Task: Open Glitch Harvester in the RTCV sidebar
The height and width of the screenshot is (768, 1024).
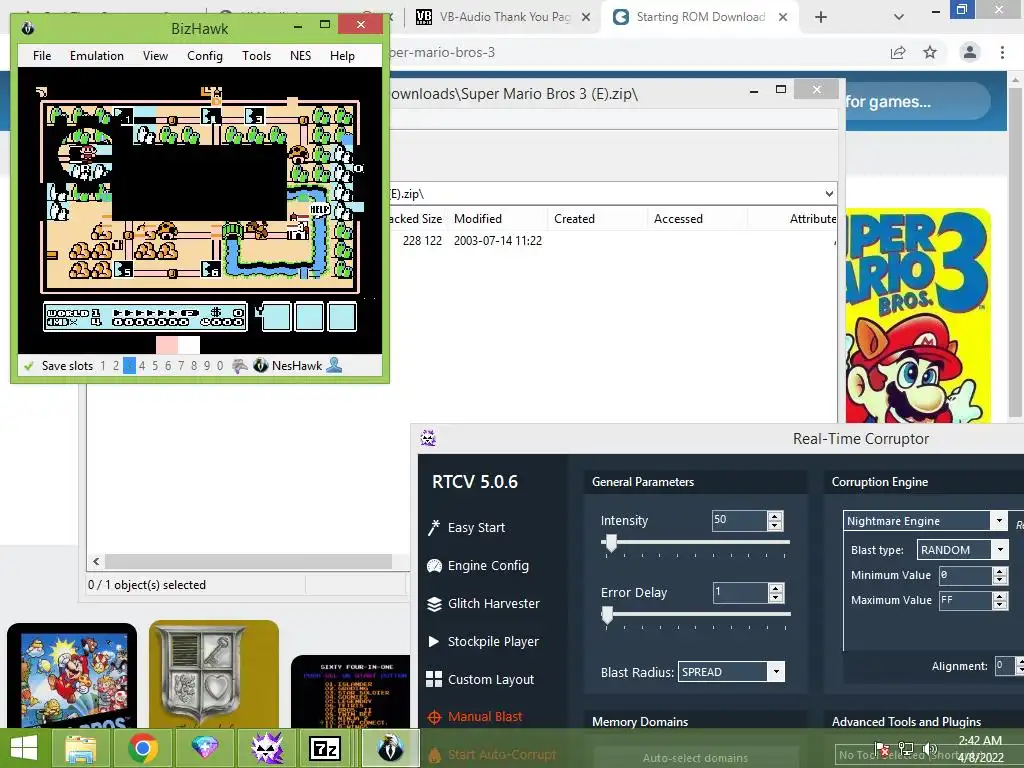Action: click(483, 603)
